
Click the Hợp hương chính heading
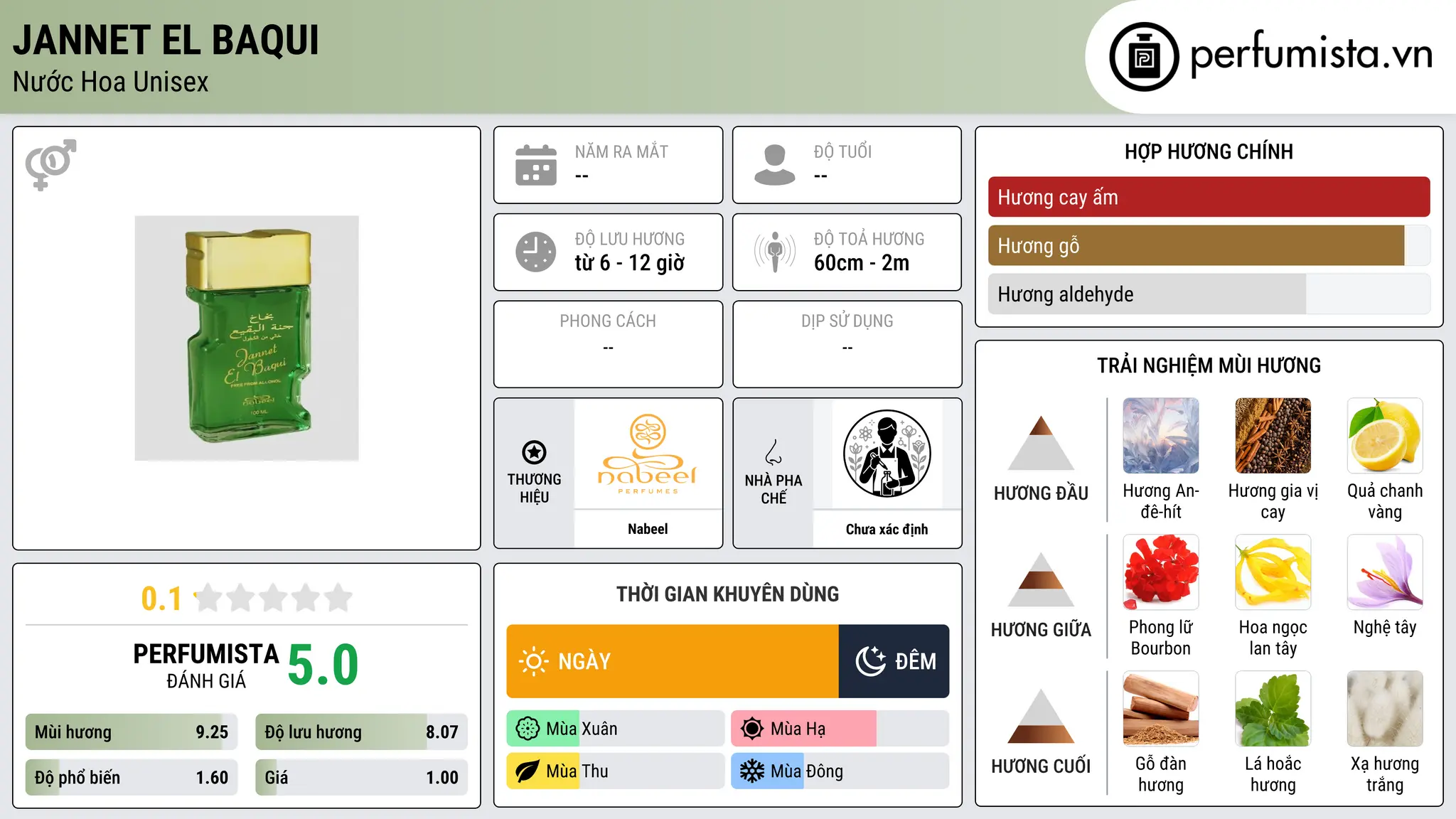(x=1209, y=151)
